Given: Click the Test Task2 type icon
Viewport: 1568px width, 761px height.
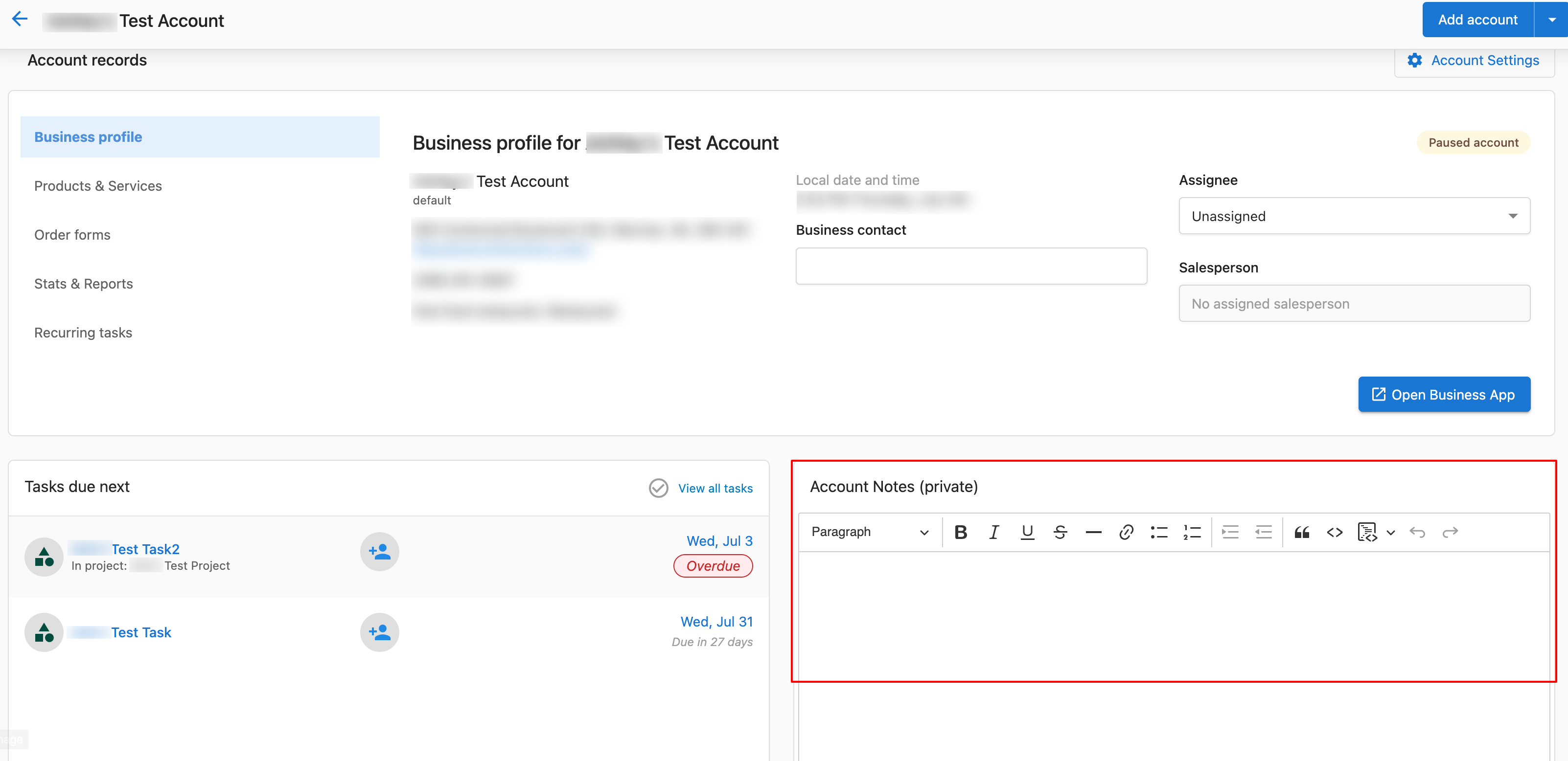Looking at the screenshot, I should 44,557.
